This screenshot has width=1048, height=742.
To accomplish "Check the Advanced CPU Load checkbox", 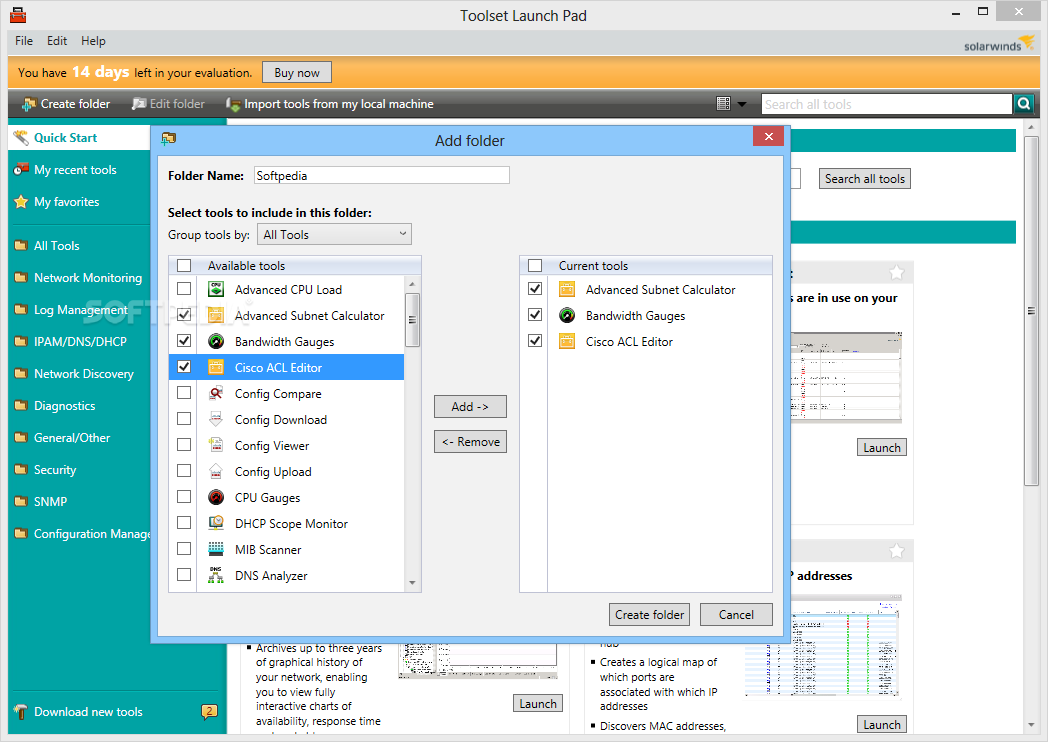I will (x=184, y=289).
